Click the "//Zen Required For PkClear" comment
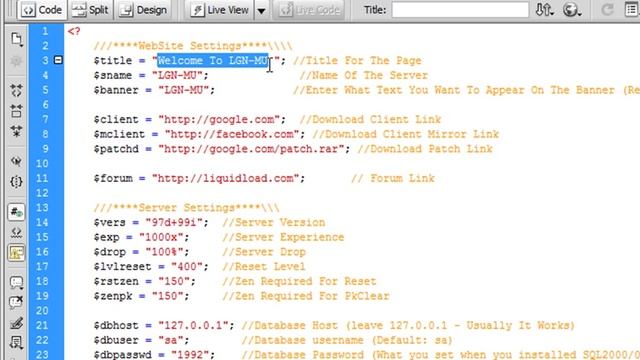Image resolution: width=640 pixels, height=360 pixels. click(306, 296)
